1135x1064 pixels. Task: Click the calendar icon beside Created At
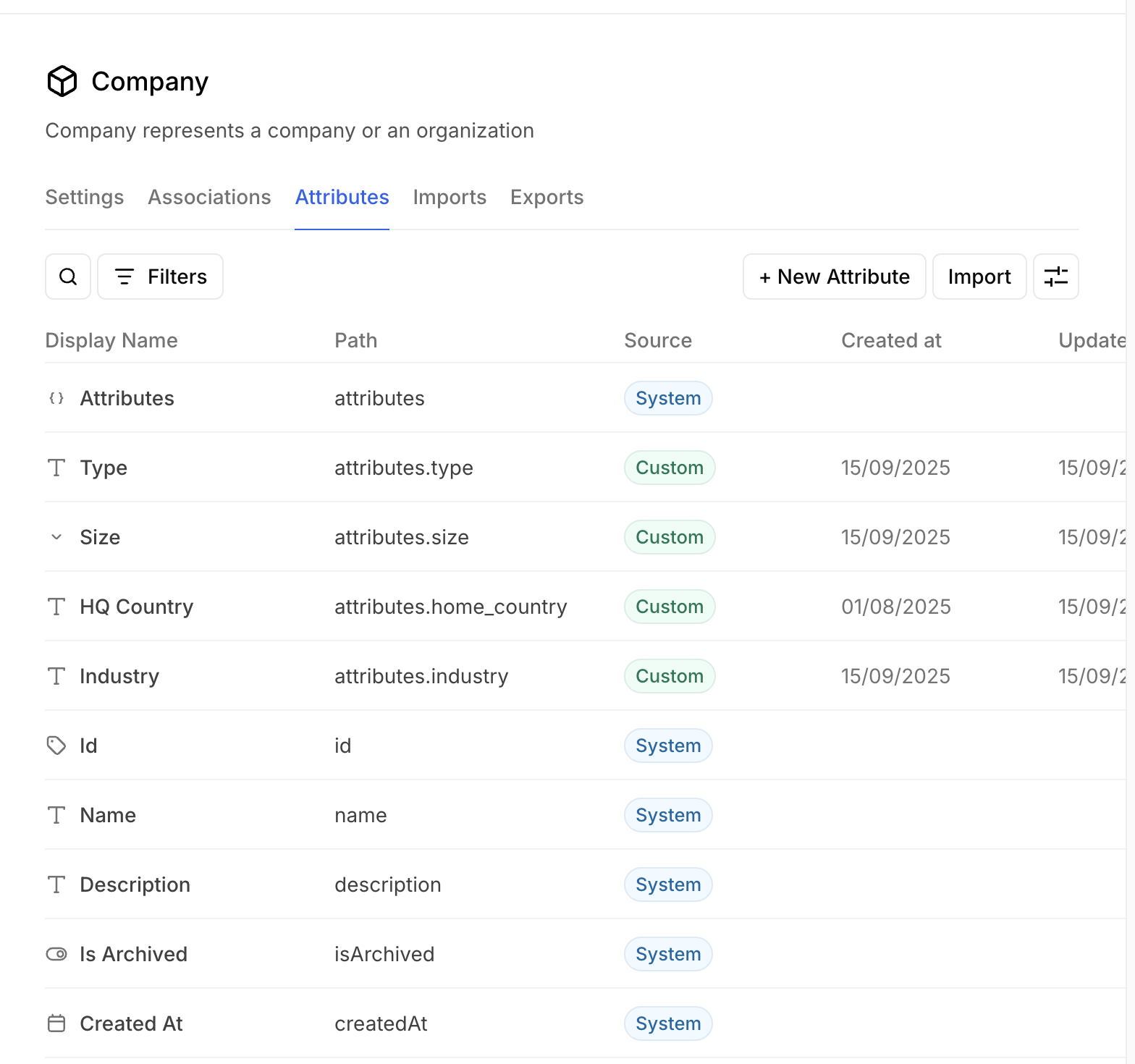pos(56,1023)
